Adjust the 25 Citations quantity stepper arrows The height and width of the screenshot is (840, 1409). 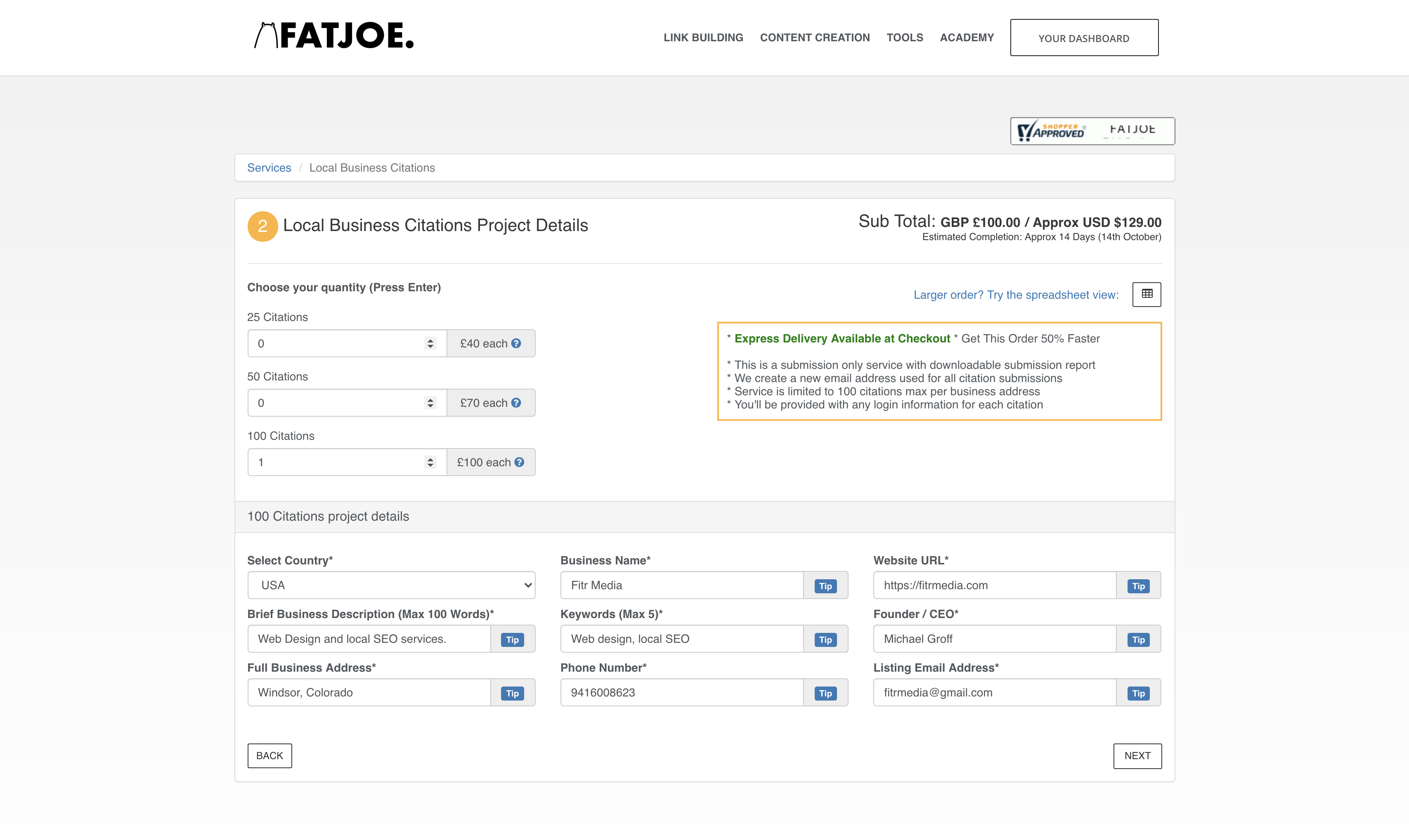pos(430,344)
